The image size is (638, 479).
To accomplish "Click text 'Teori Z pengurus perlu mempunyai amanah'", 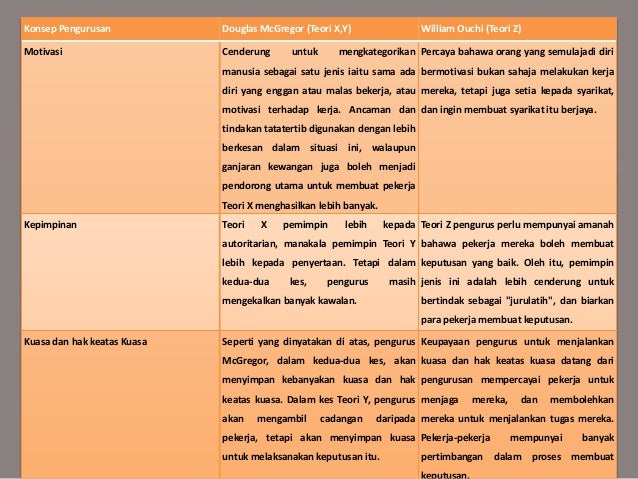I will click(517, 225).
